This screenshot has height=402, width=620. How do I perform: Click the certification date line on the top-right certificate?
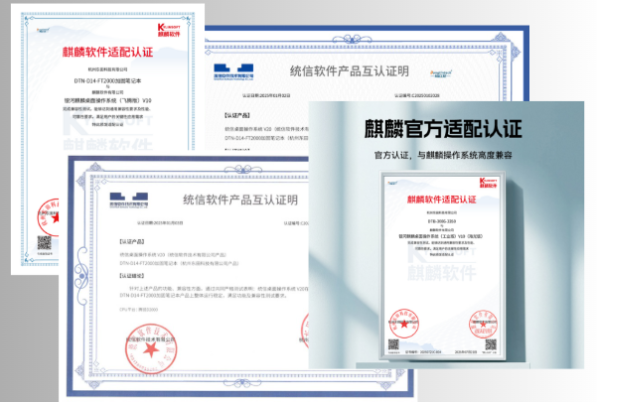pos(267,95)
